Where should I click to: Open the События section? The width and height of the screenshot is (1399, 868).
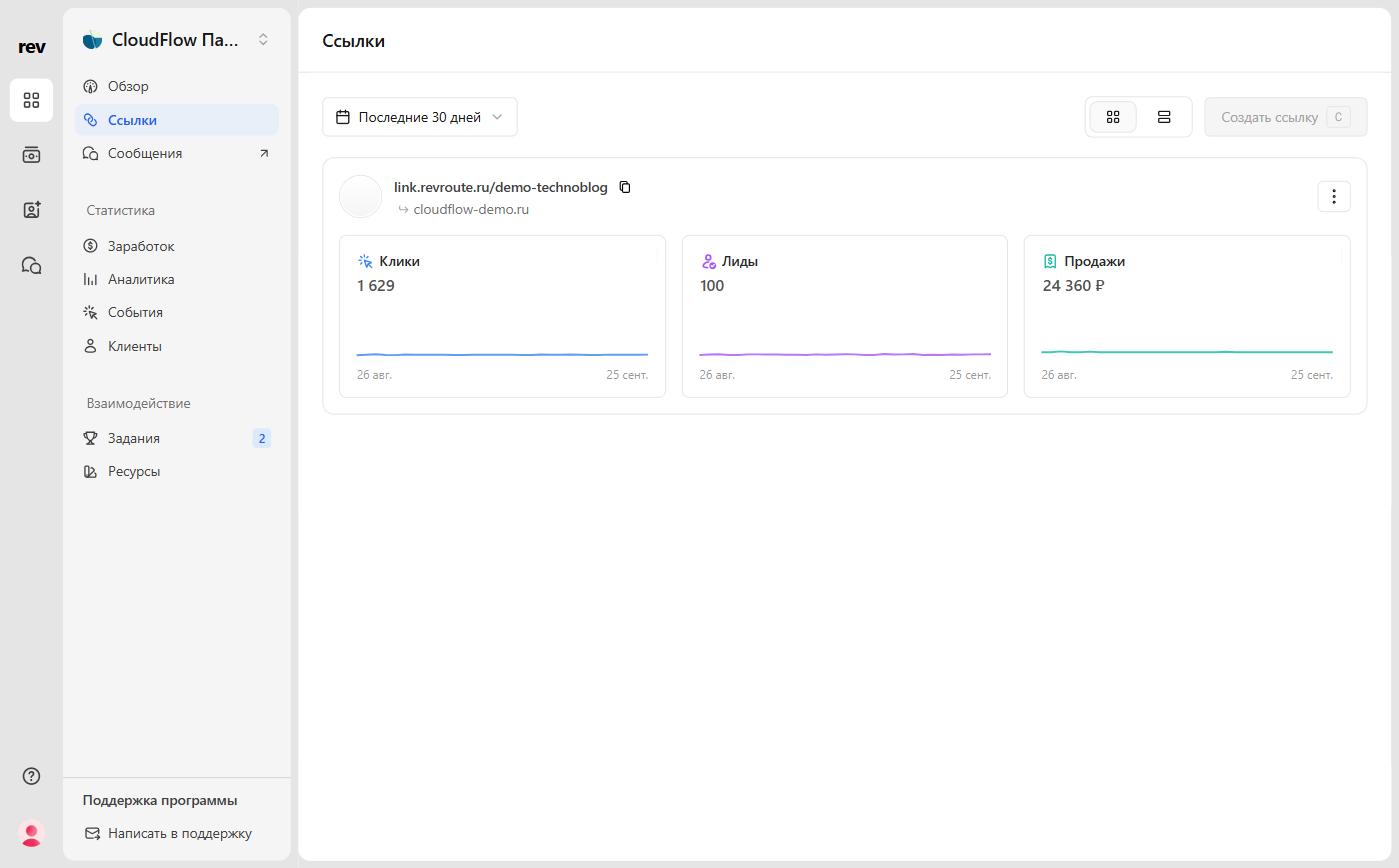[177, 312]
